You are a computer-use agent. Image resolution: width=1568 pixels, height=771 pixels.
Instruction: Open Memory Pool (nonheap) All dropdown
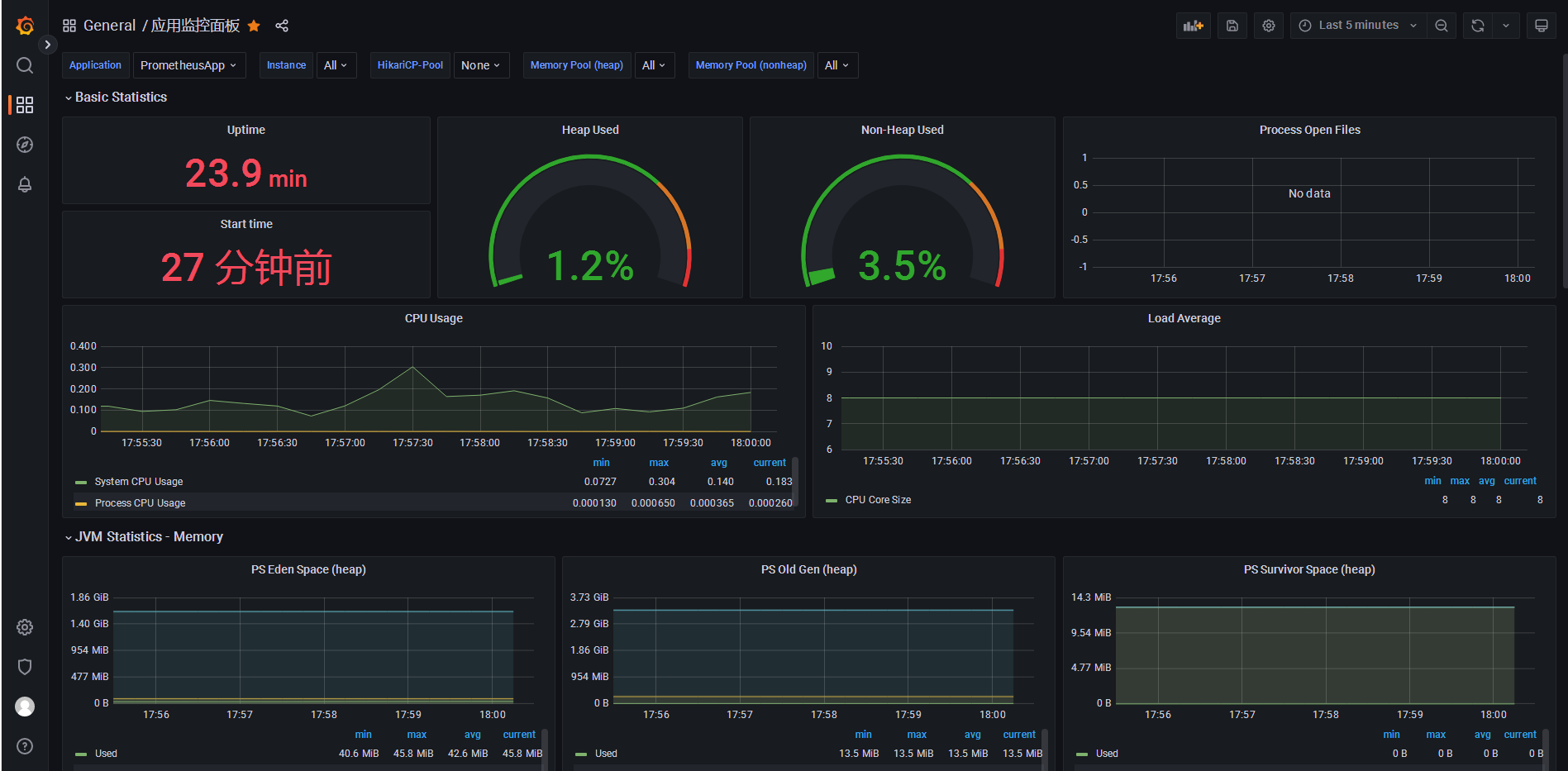coord(837,65)
